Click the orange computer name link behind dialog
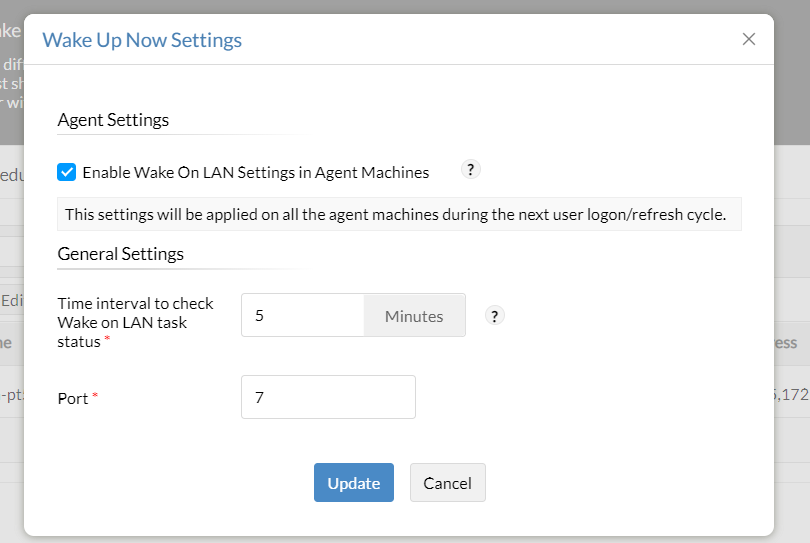This screenshot has width=810, height=543. pos(11,395)
